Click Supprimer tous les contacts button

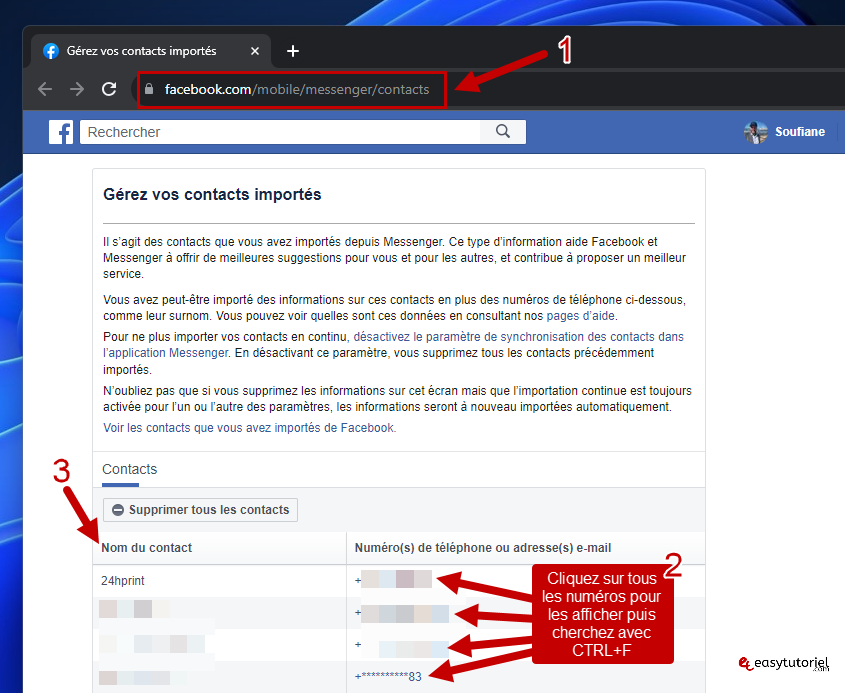[x=200, y=510]
